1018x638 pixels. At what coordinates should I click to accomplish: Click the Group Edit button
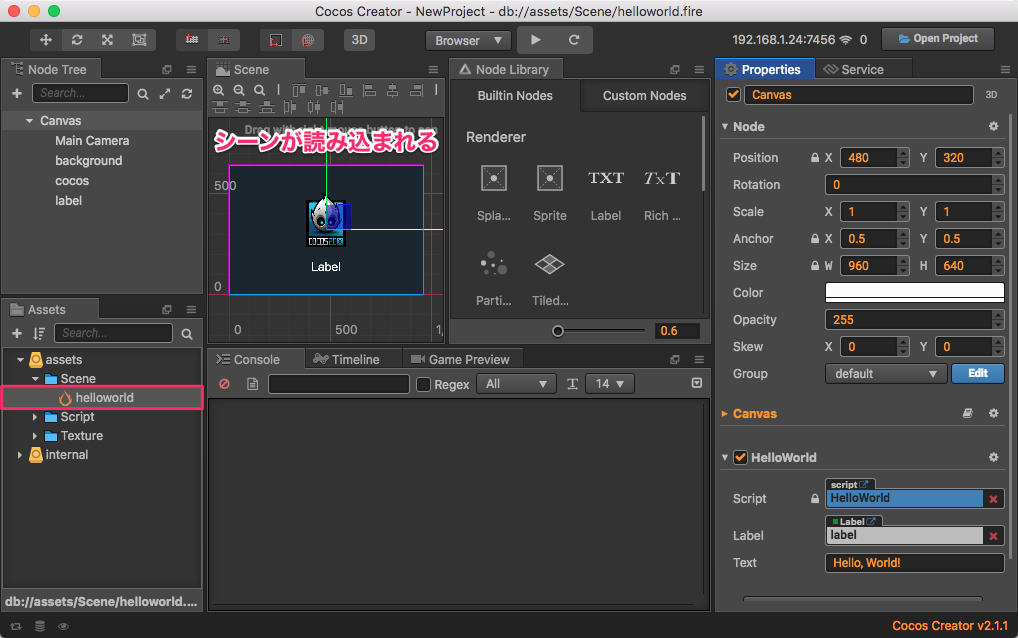click(x=978, y=373)
